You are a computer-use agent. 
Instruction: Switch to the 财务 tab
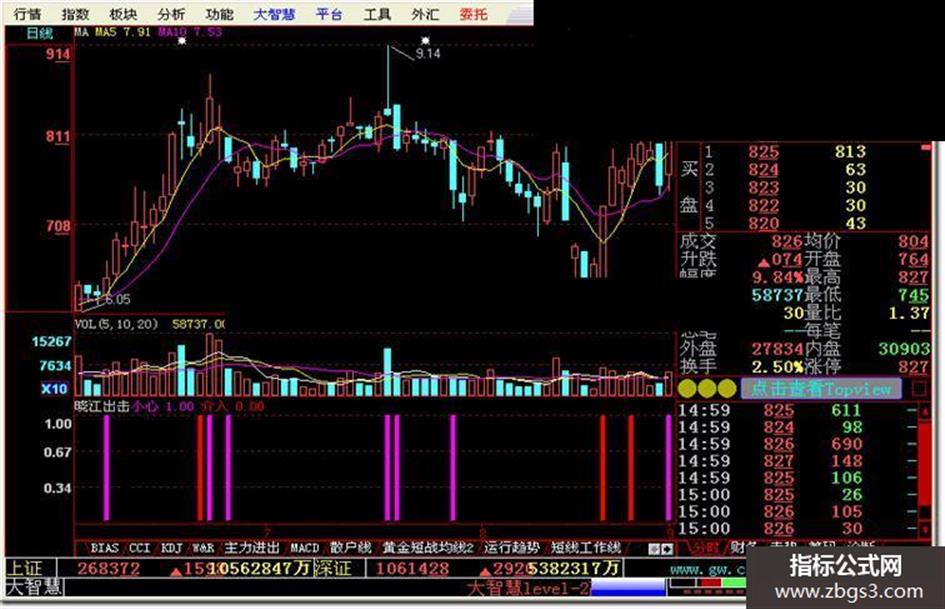pyautogui.click(x=745, y=547)
